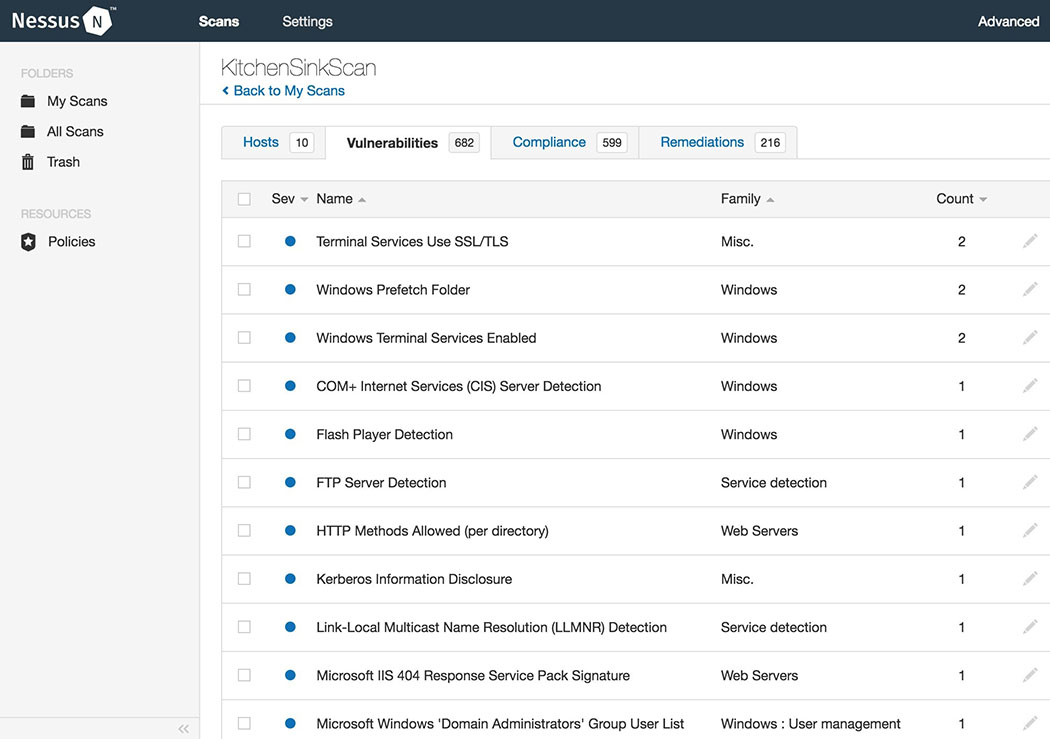Click the Remediations count badge 216

point(770,143)
